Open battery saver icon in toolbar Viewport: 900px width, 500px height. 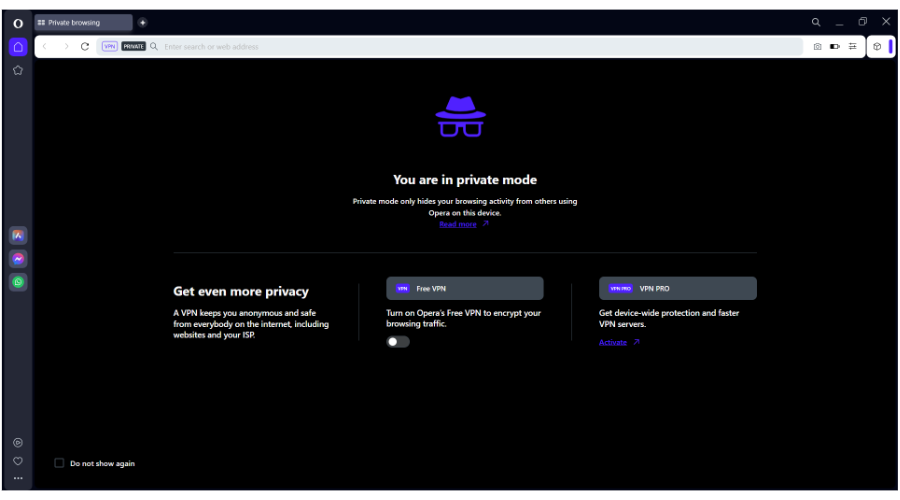pyautogui.click(x=835, y=46)
